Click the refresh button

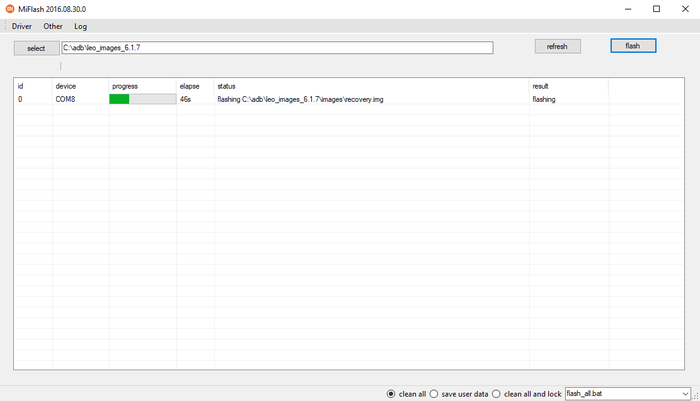[557, 47]
